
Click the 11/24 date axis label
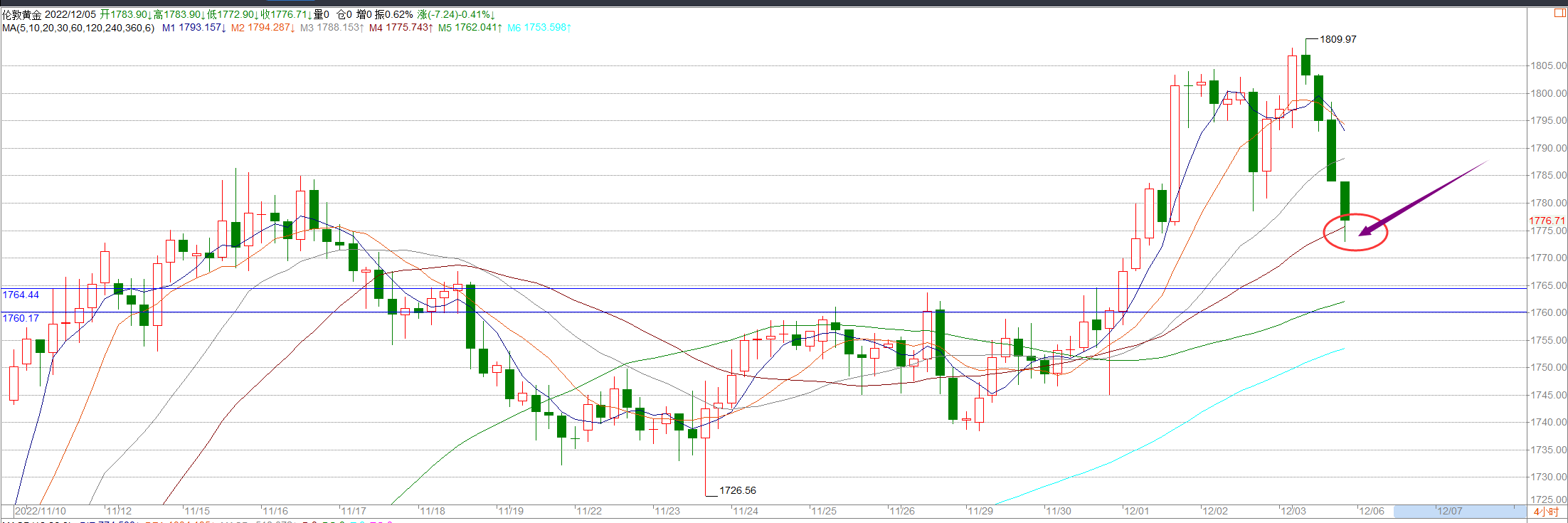pos(746,511)
